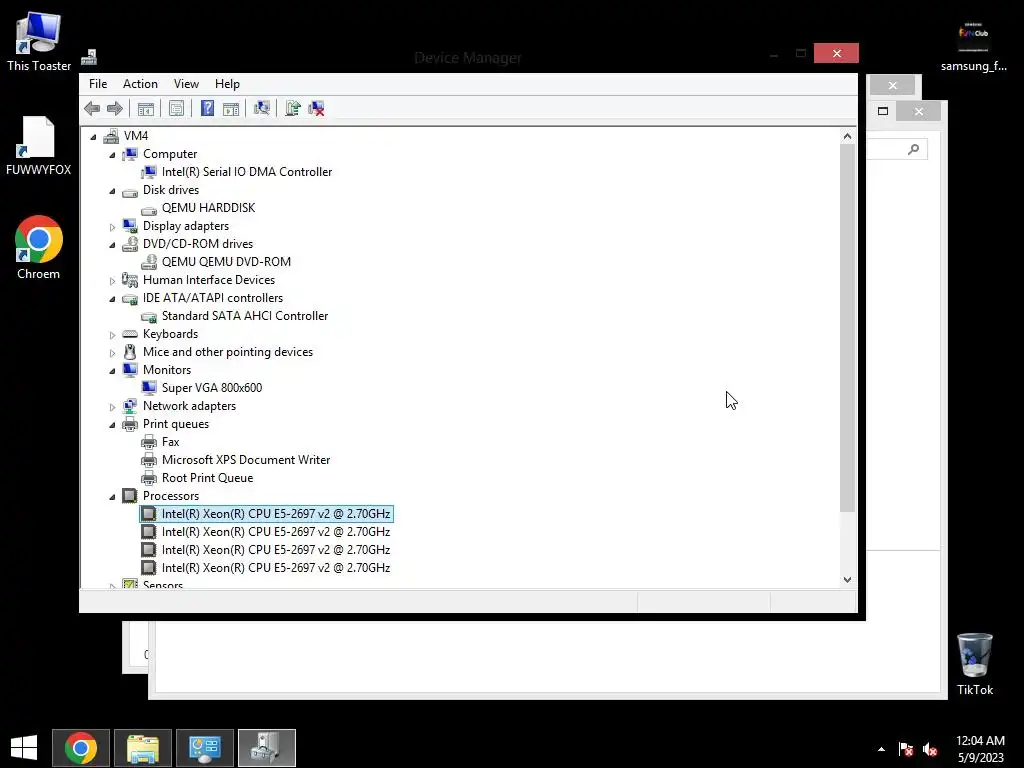This screenshot has width=1024, height=768.
Task: Open Properties from the toolbar
Action: coord(176,108)
